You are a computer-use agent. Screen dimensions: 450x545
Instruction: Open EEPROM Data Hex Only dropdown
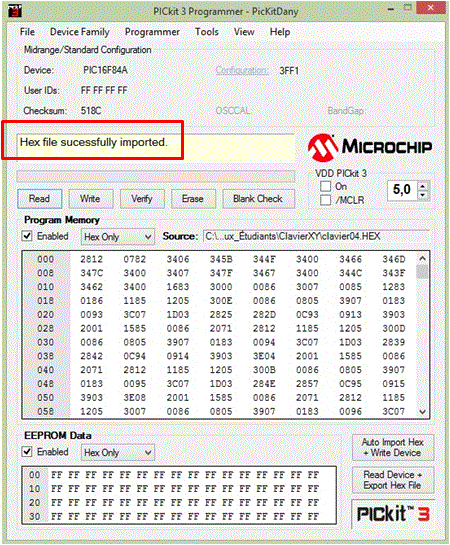point(117,453)
